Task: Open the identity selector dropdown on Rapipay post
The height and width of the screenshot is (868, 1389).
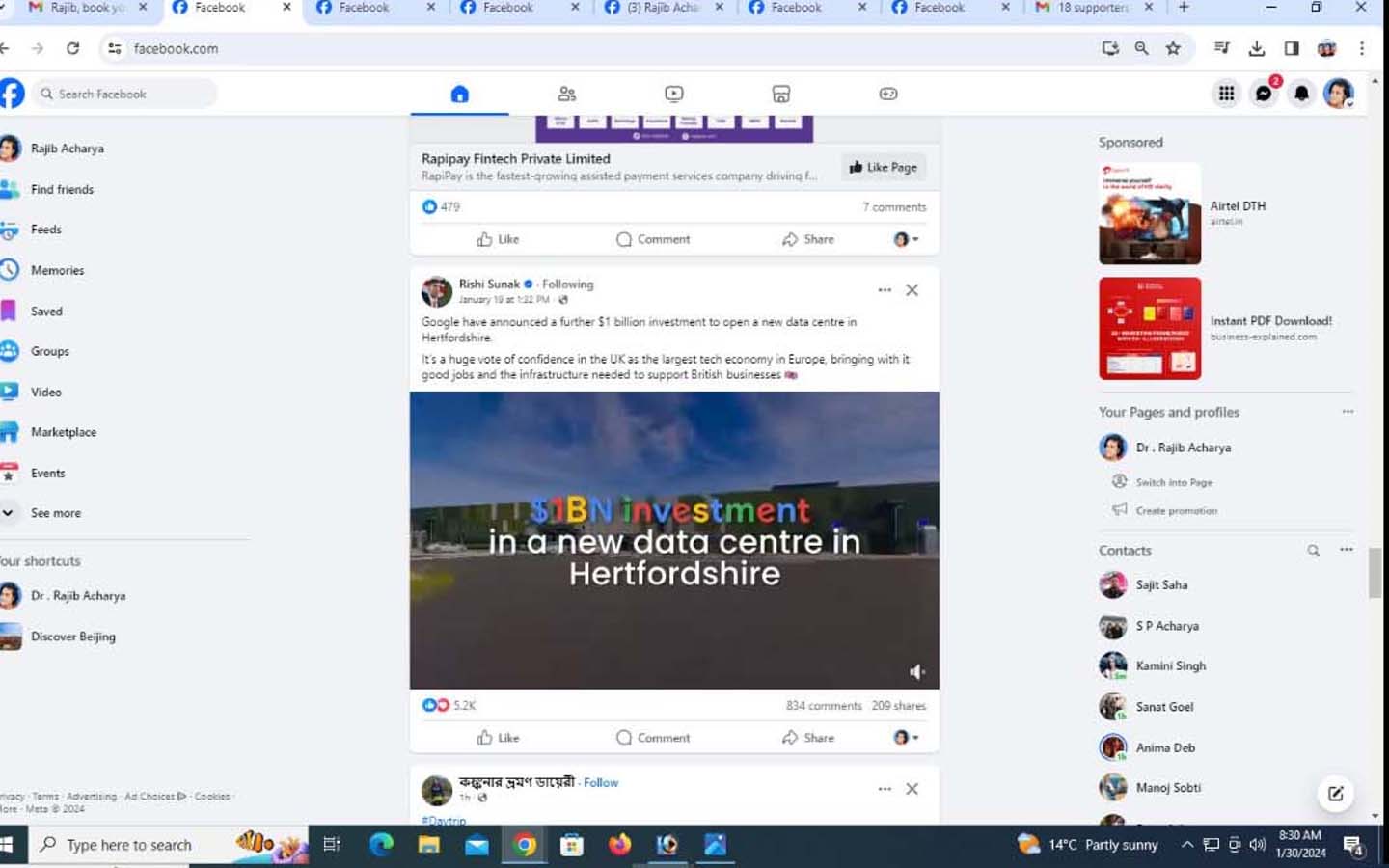Action: coord(906,239)
